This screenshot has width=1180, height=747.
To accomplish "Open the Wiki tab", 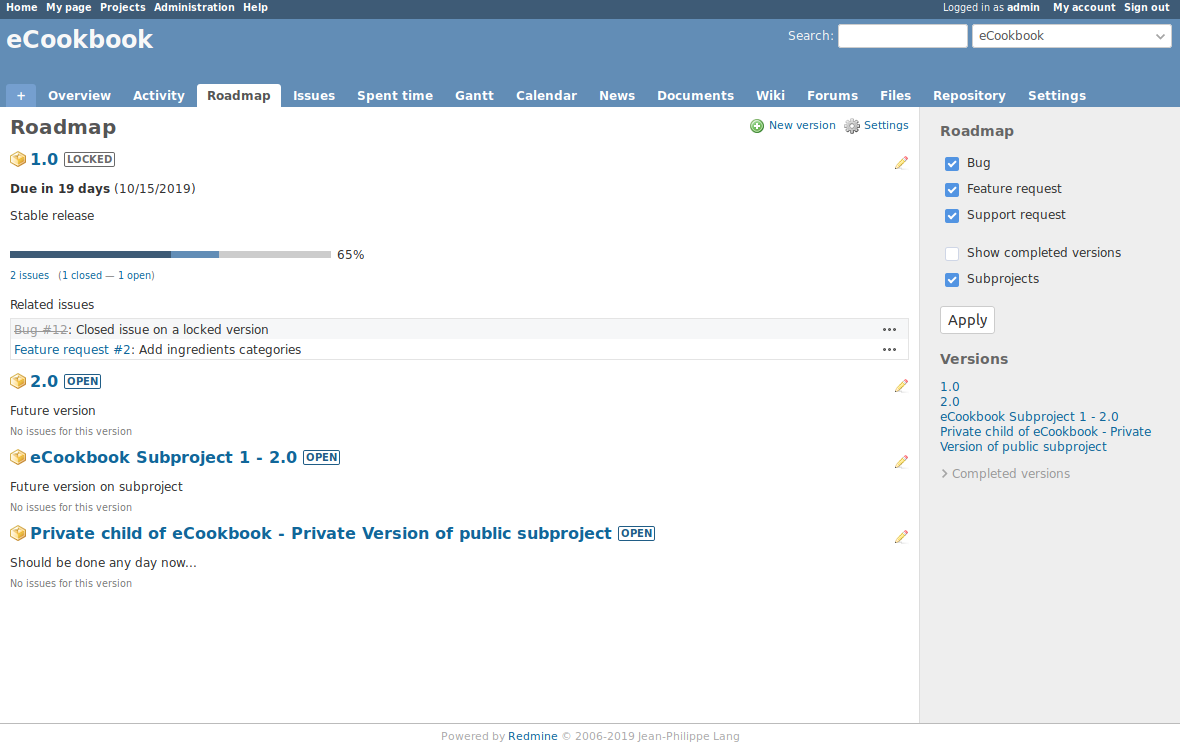I will click(x=771, y=96).
